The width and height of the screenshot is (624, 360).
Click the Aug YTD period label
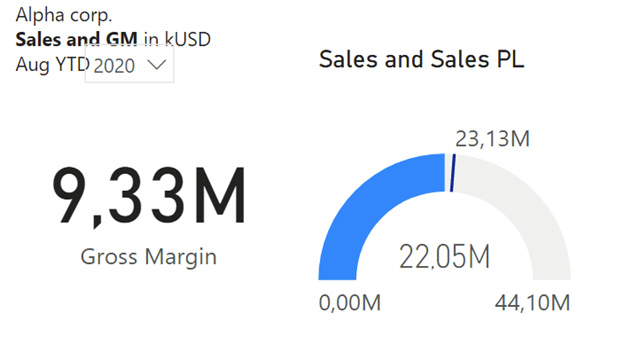[x=52, y=64]
